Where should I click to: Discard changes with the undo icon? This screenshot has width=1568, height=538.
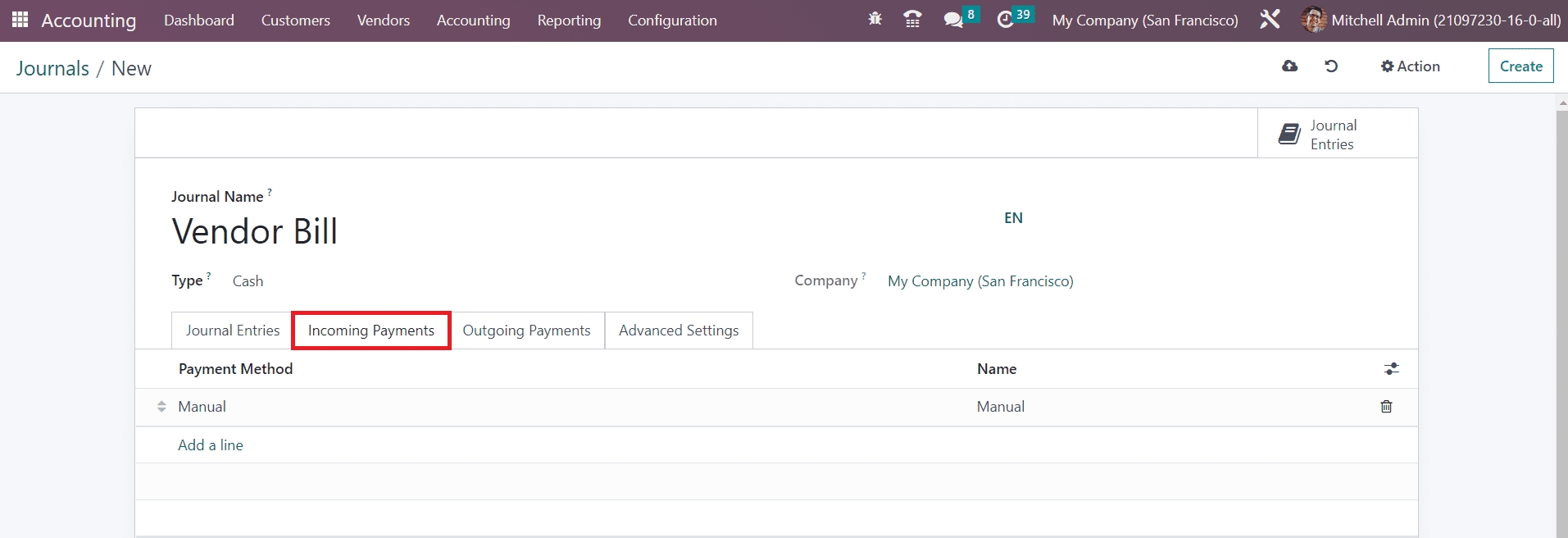click(x=1331, y=66)
